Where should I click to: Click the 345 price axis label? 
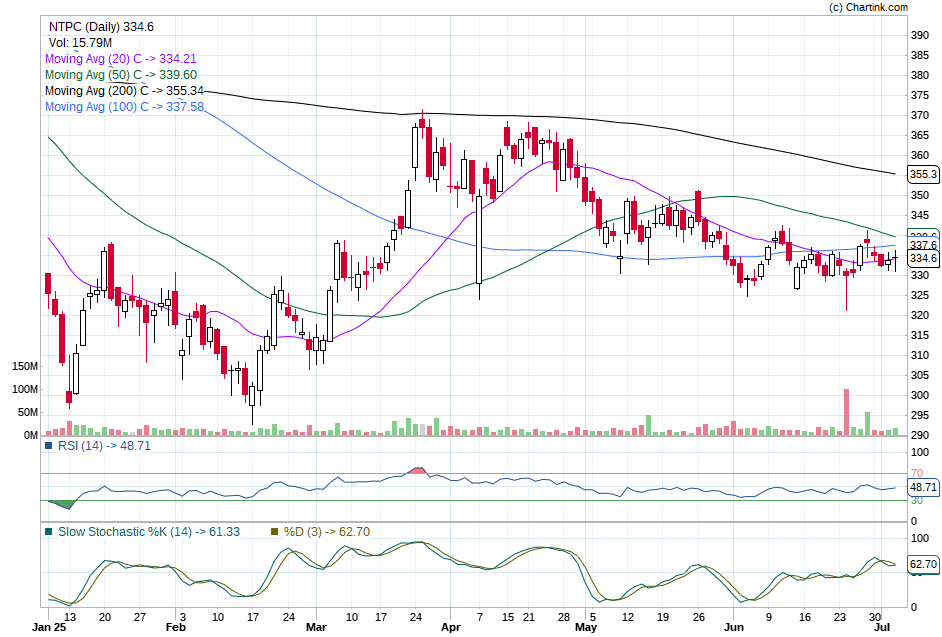coord(920,215)
